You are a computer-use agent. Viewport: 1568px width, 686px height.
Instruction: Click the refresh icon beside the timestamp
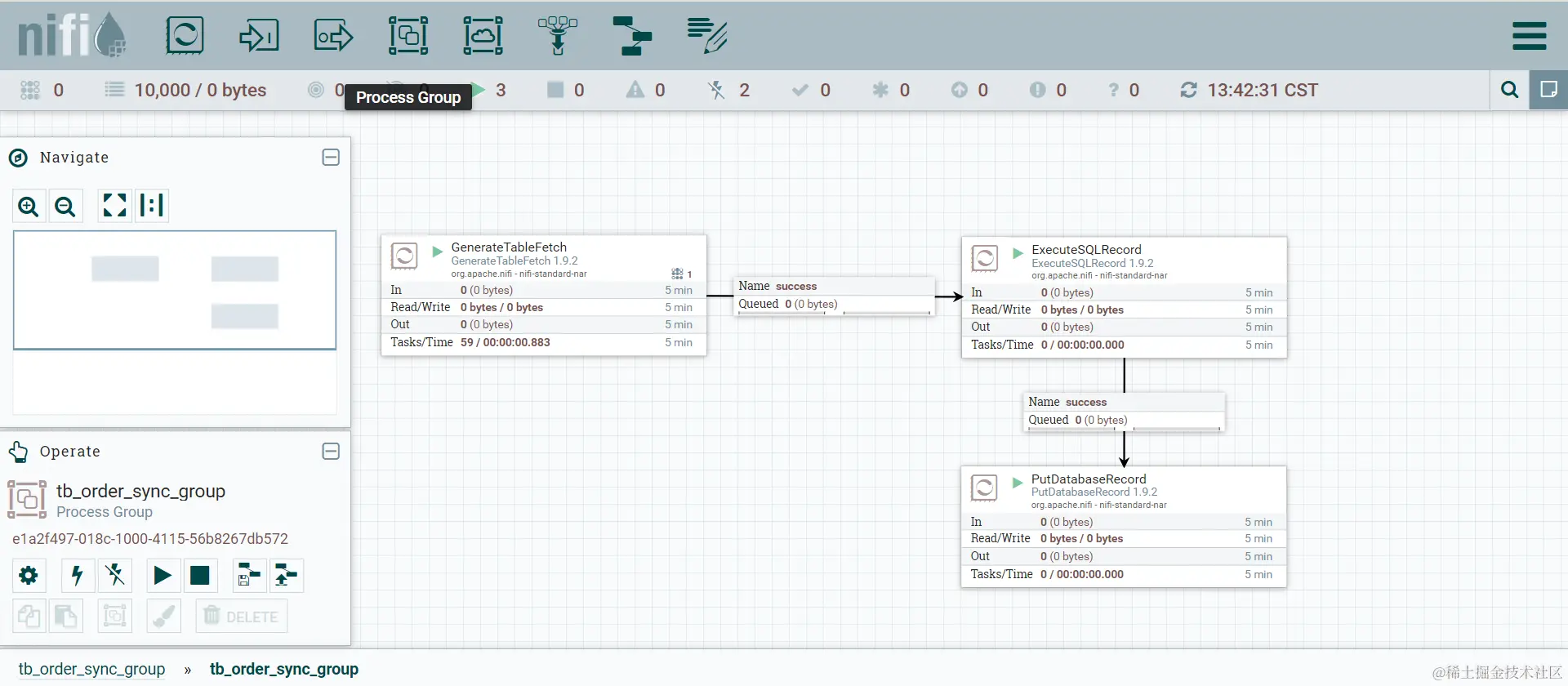pyautogui.click(x=1188, y=90)
